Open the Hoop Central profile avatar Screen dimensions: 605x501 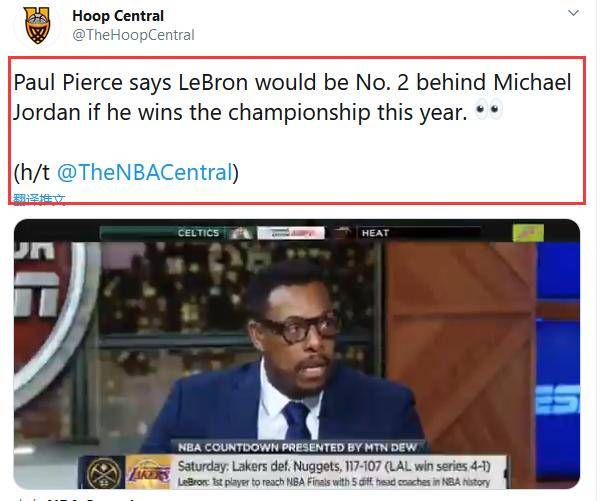coord(37,25)
